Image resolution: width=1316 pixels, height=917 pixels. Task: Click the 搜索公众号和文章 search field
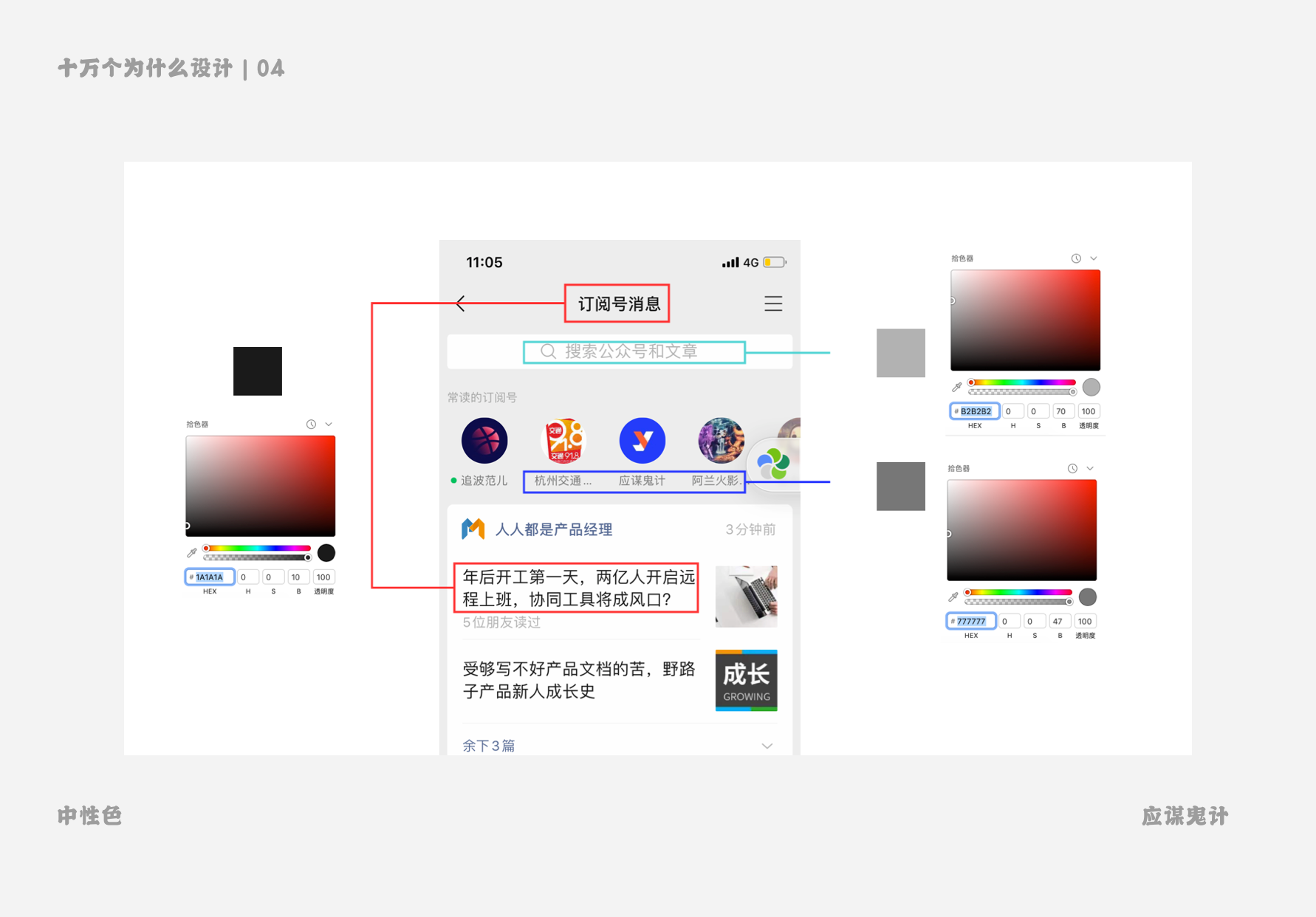633,352
